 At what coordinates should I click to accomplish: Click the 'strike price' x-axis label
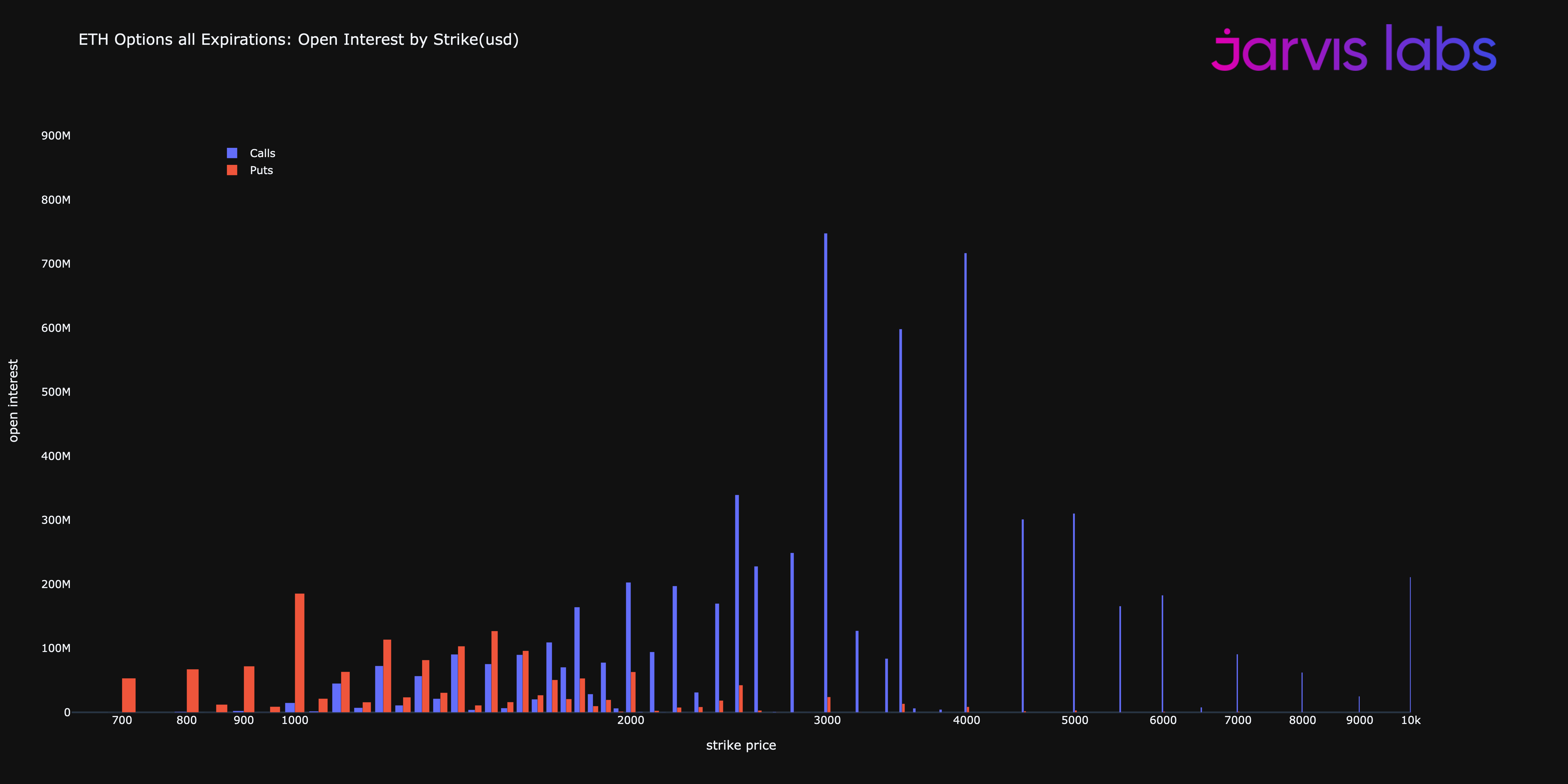pos(741,745)
